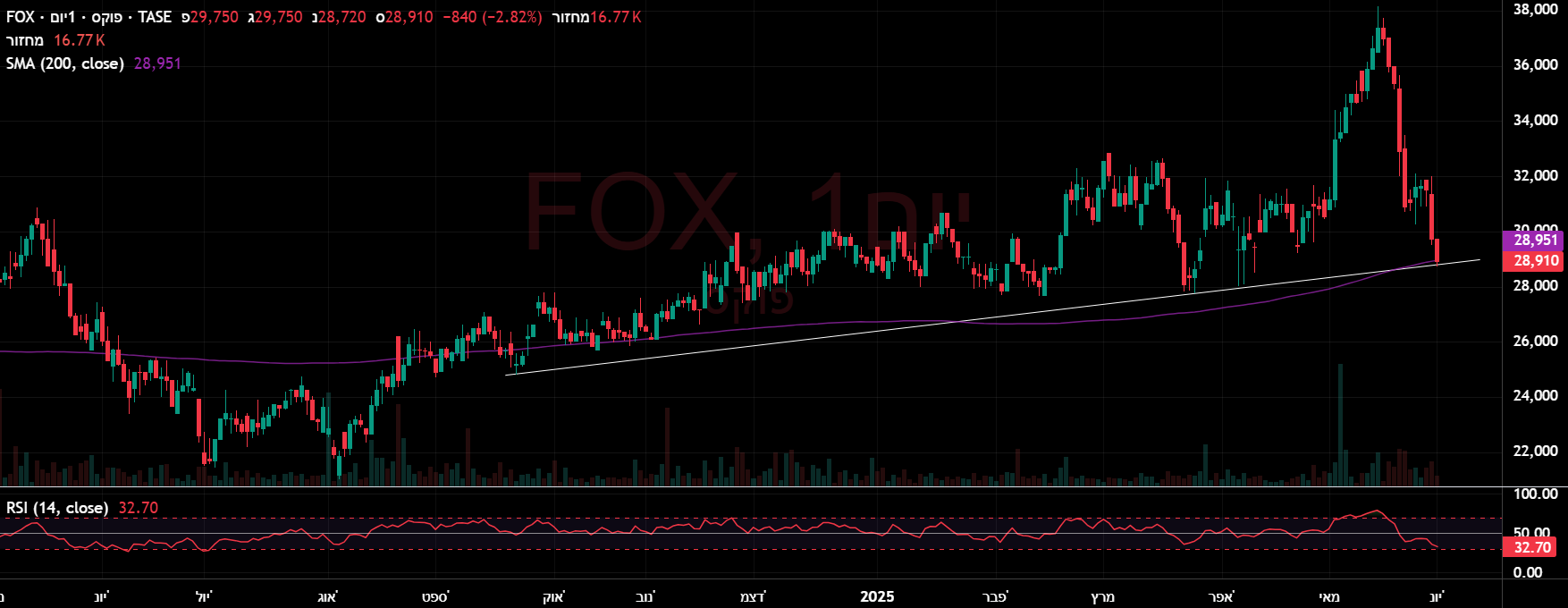Click the red 28,910 last price tag on axis
The height and width of the screenshot is (608, 1568).
1534,261
